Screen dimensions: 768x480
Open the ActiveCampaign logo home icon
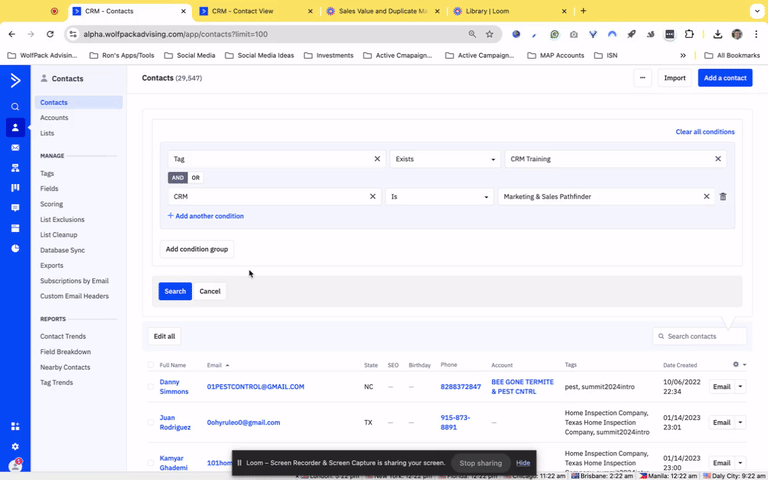coord(15,80)
